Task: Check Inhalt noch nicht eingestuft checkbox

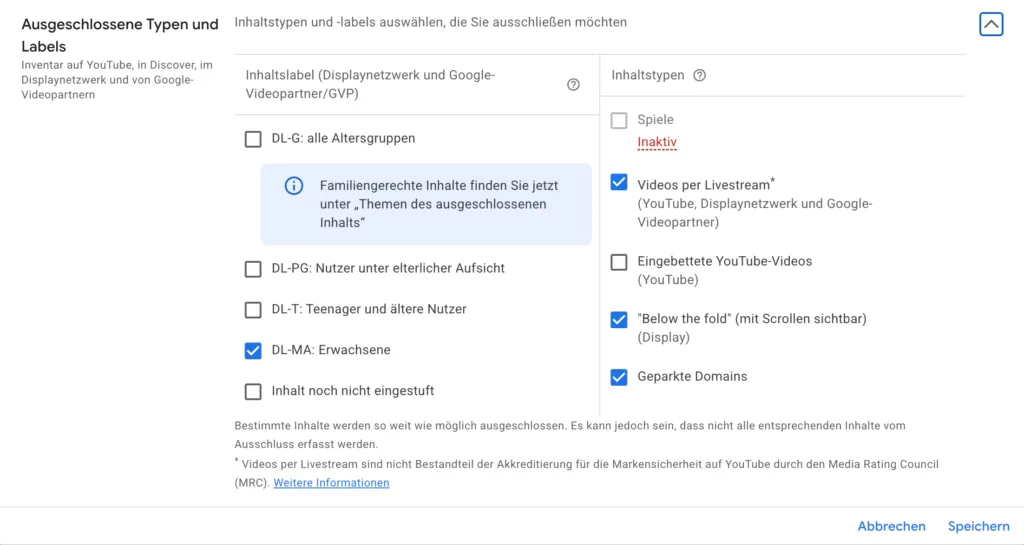Action: (x=253, y=391)
